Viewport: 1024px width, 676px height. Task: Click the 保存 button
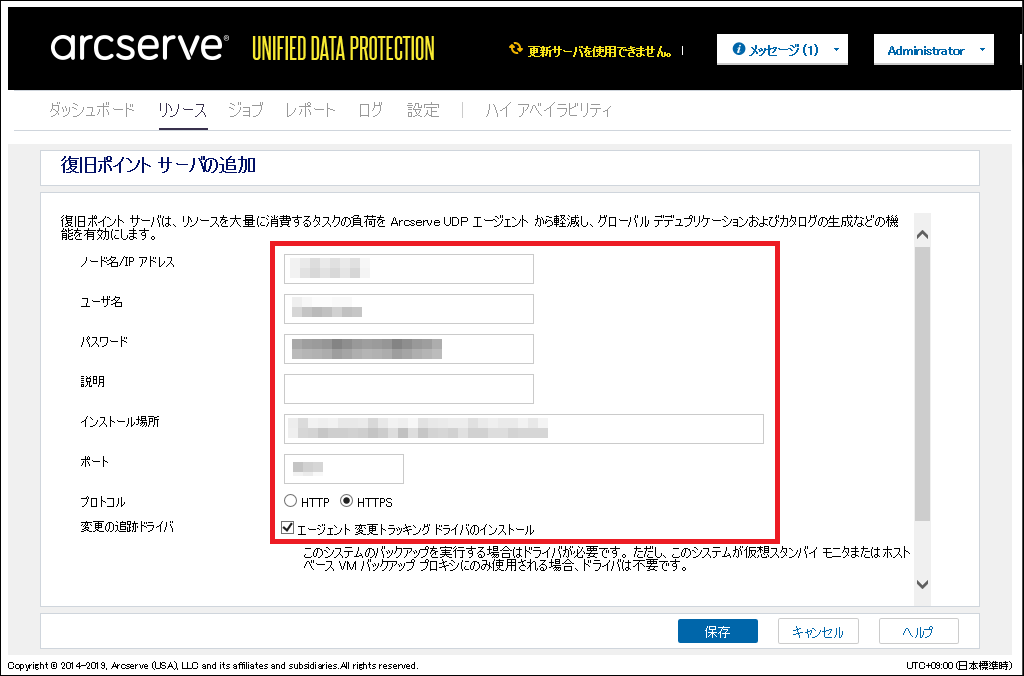click(x=718, y=631)
